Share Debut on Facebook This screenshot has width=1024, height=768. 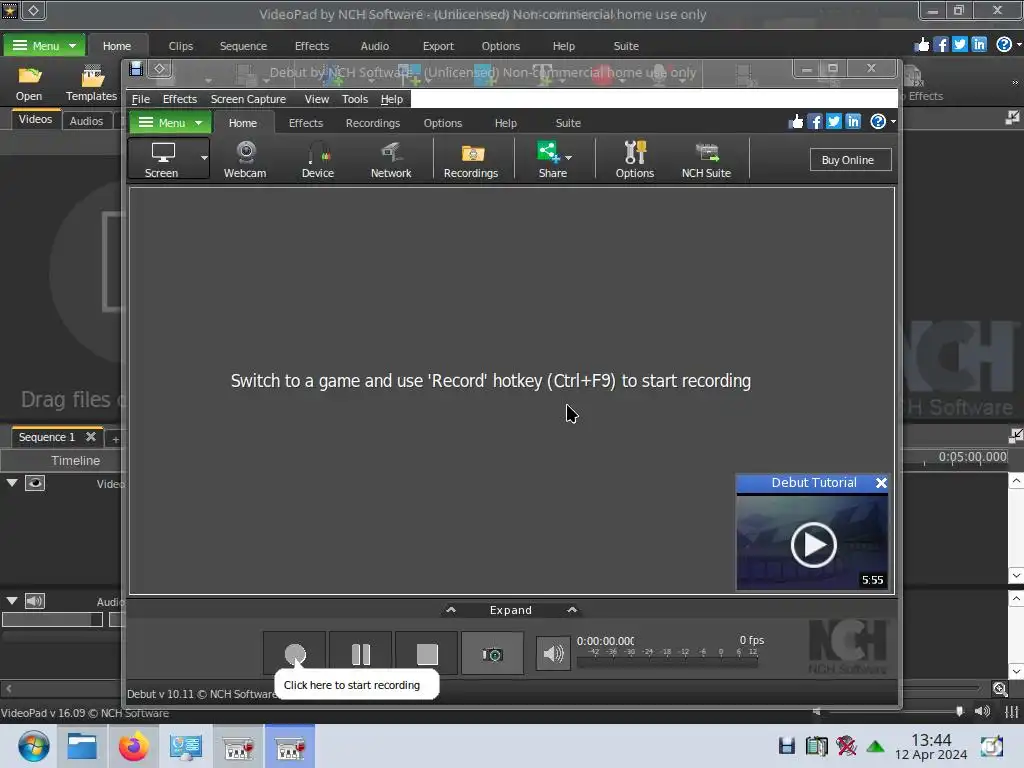(814, 121)
